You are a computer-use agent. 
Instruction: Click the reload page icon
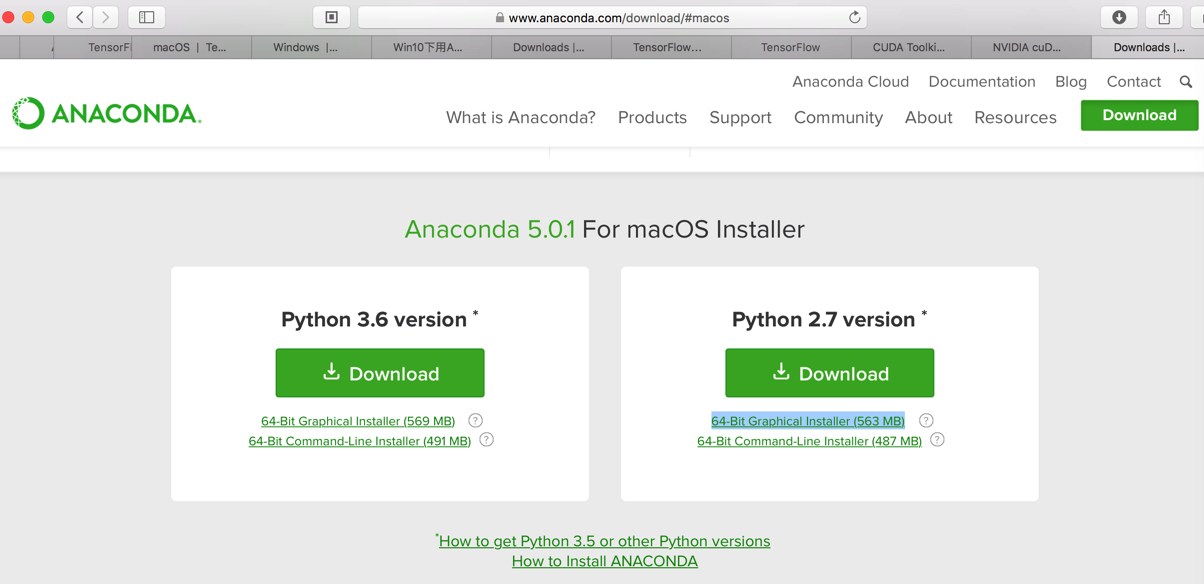(854, 17)
